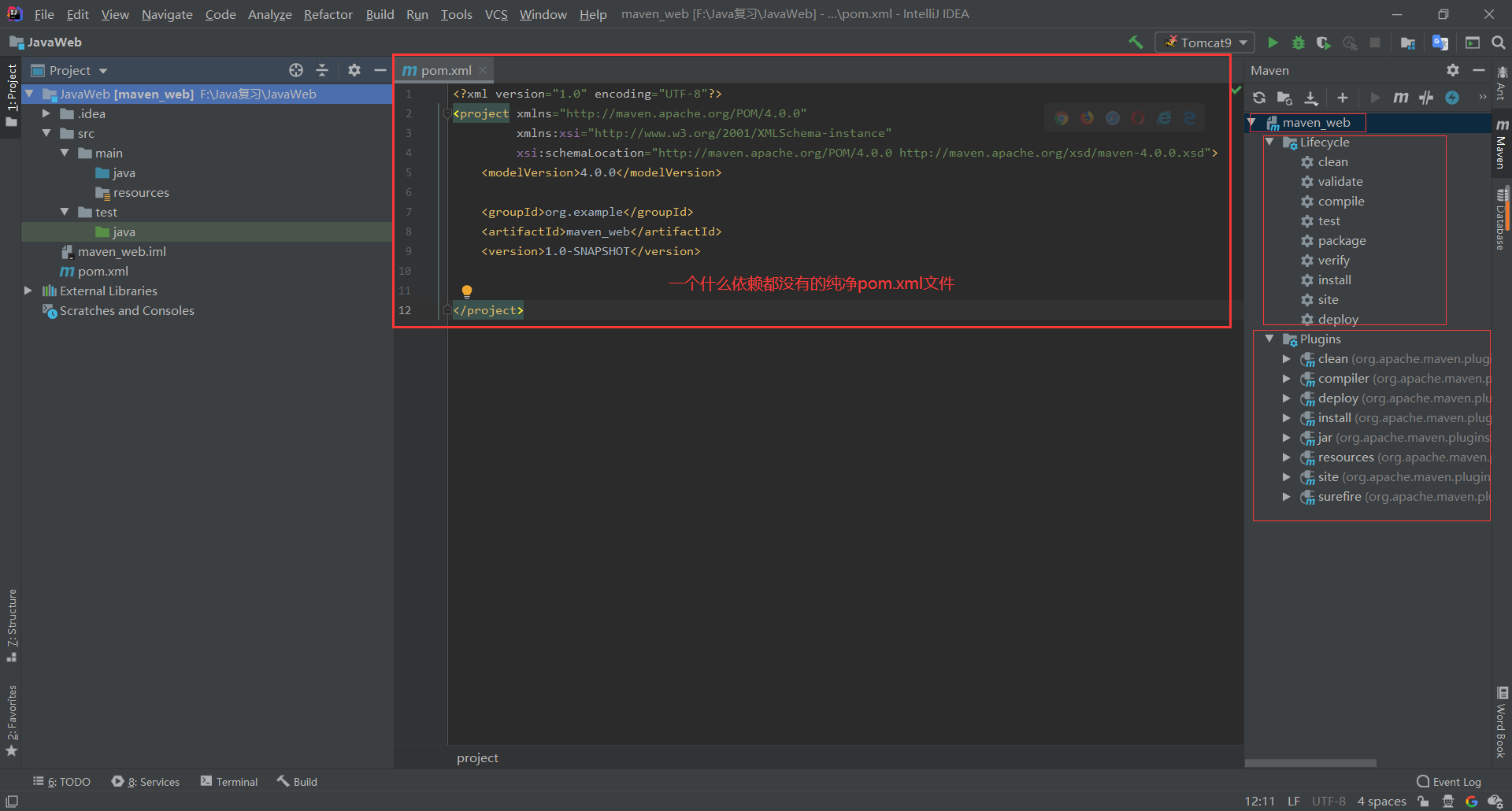This screenshot has width=1512, height=811.
Task: Collapse the JavaWeb root node
Action: tap(29, 94)
